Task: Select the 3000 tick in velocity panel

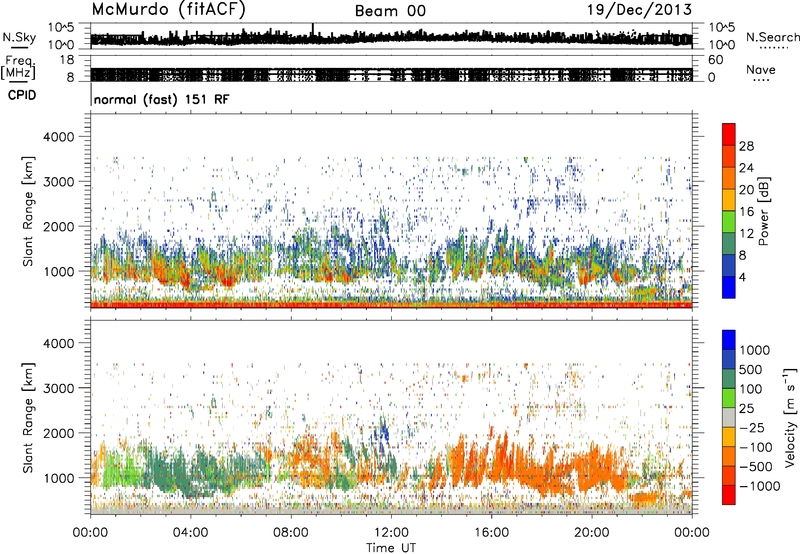Action: pyautogui.click(x=59, y=388)
